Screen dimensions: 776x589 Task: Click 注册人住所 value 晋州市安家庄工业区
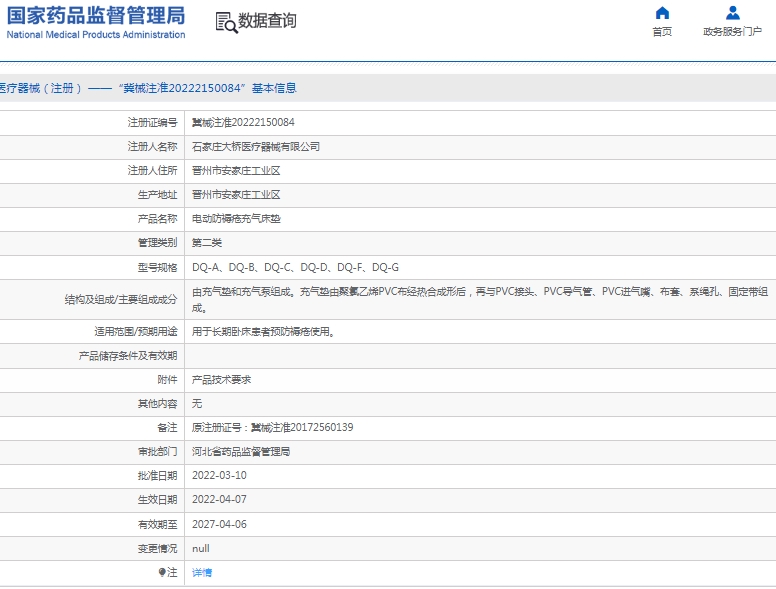[x=236, y=171]
